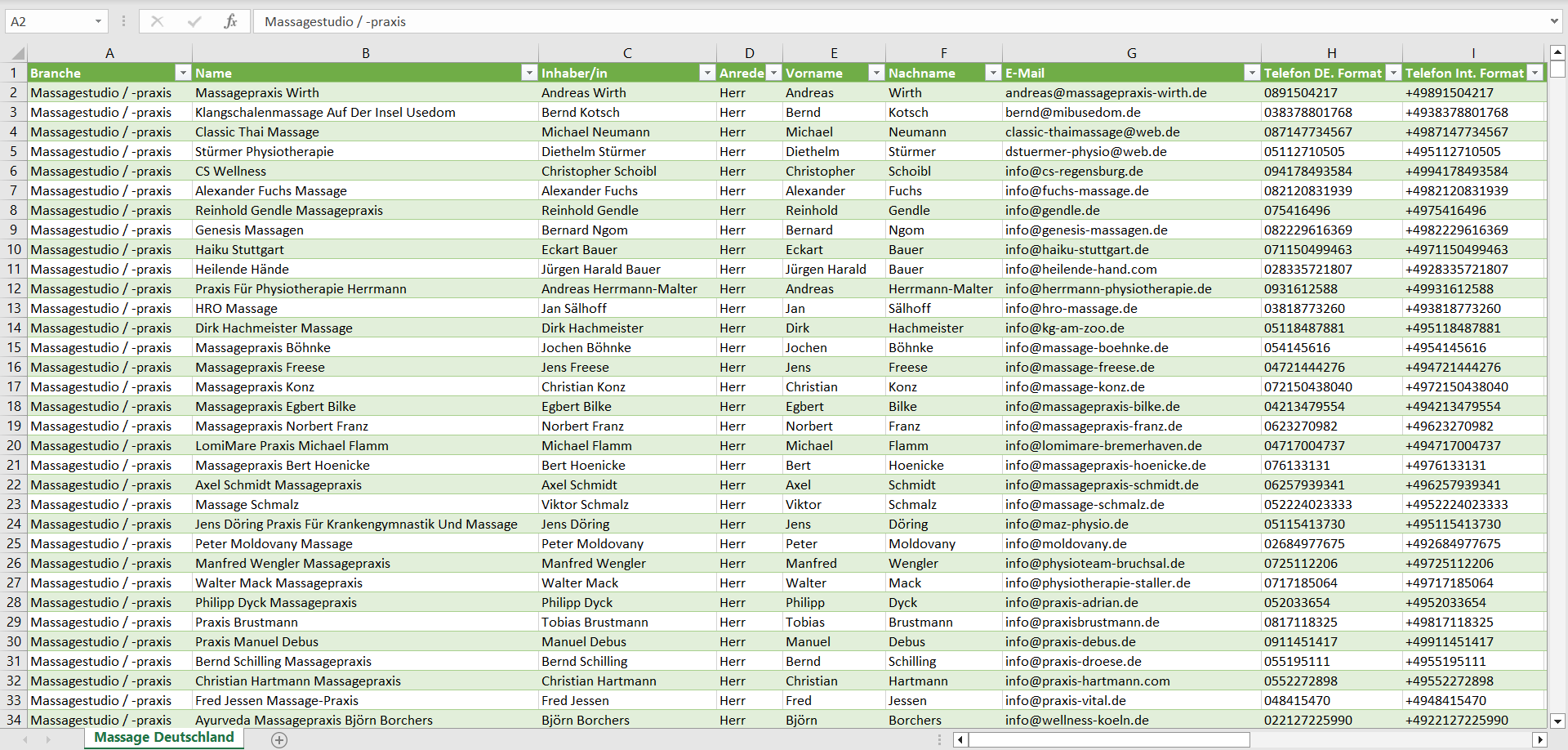Screen dimensions: 1568x750
Task: Open the Name Box dropdown arrow
Action: coord(98,21)
